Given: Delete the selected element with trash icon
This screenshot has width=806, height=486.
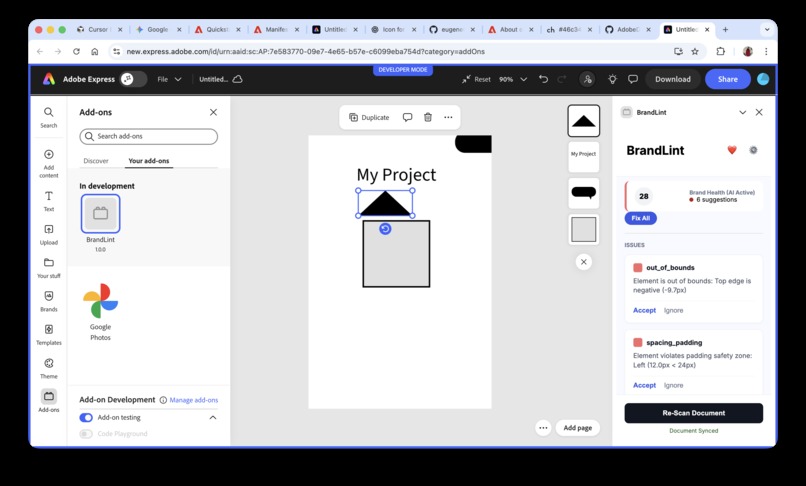Looking at the screenshot, I should [428, 117].
